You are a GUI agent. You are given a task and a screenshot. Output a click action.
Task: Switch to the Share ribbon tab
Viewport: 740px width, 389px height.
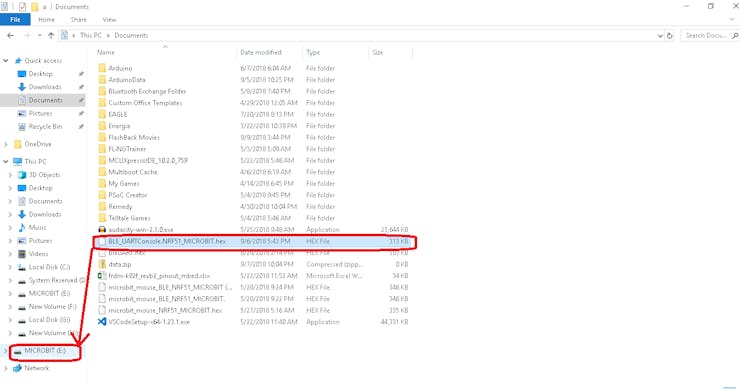point(78,19)
